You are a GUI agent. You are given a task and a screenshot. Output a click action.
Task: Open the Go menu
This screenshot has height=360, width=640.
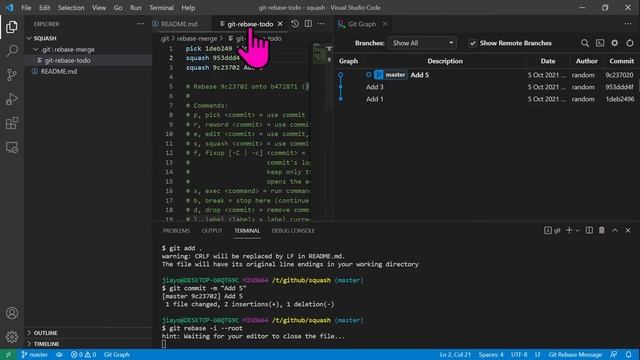(x=118, y=8)
